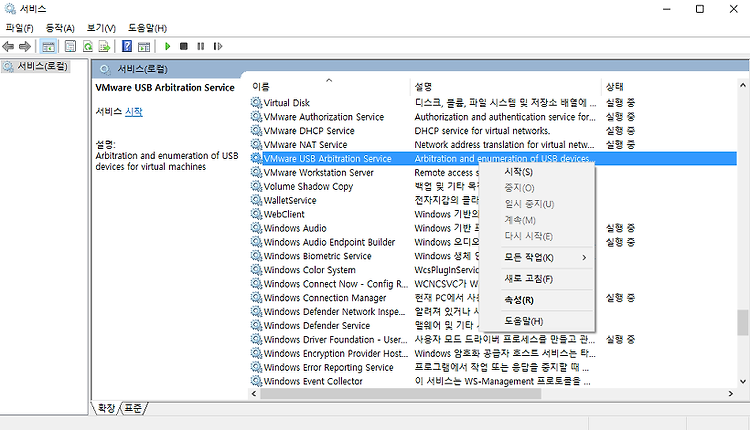Click the horizontal scrollbar thumb

click(x=401, y=394)
